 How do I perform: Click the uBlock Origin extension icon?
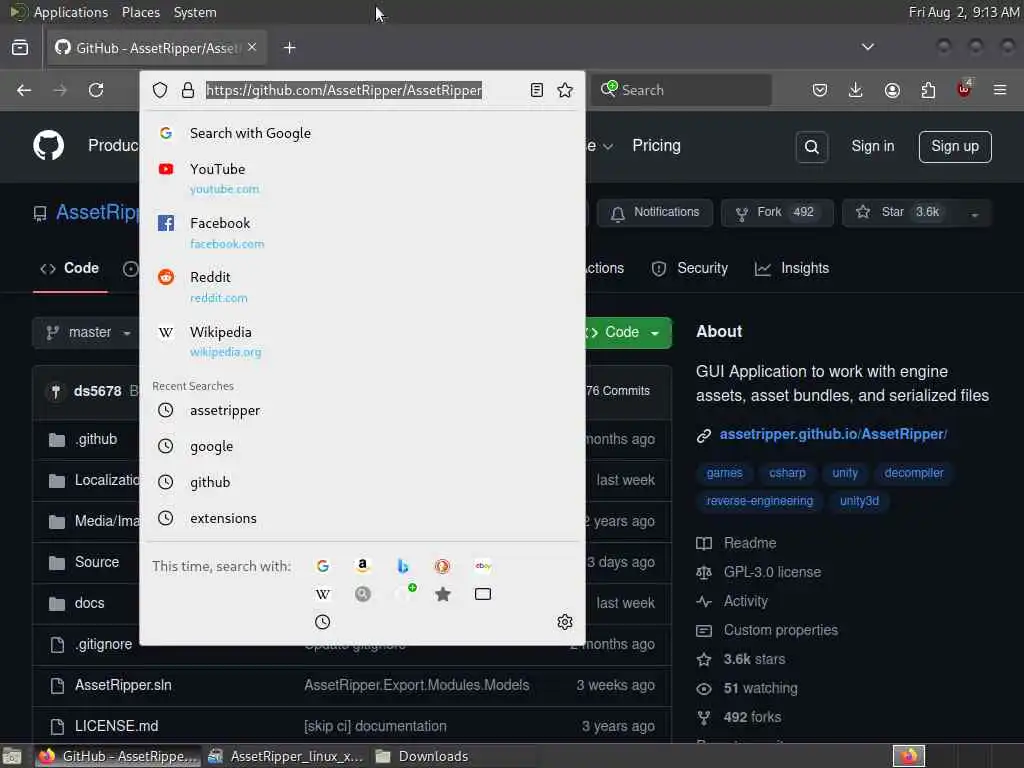point(964,89)
